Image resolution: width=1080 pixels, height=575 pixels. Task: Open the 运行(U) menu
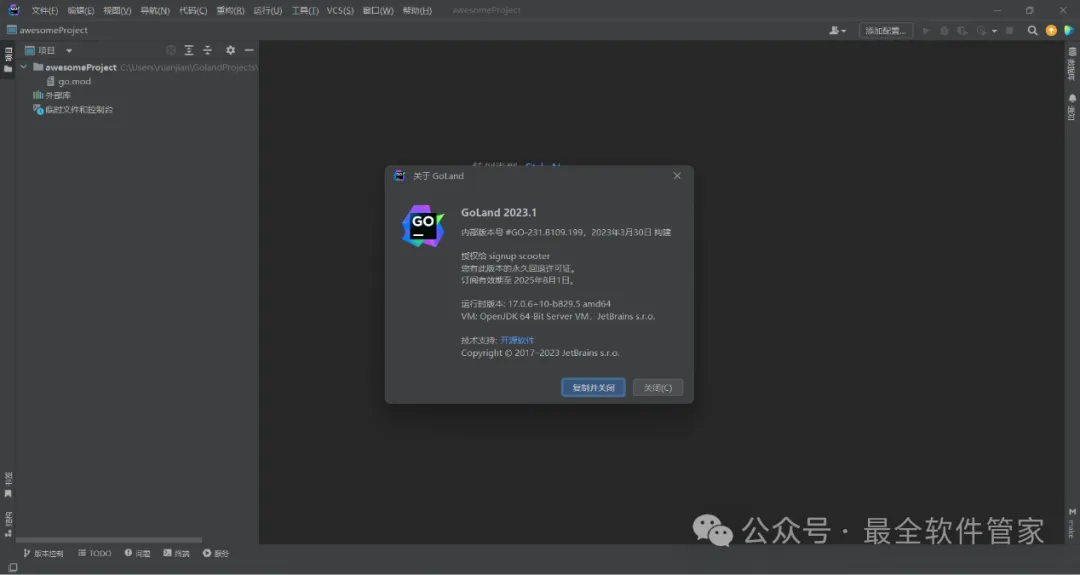(268, 10)
